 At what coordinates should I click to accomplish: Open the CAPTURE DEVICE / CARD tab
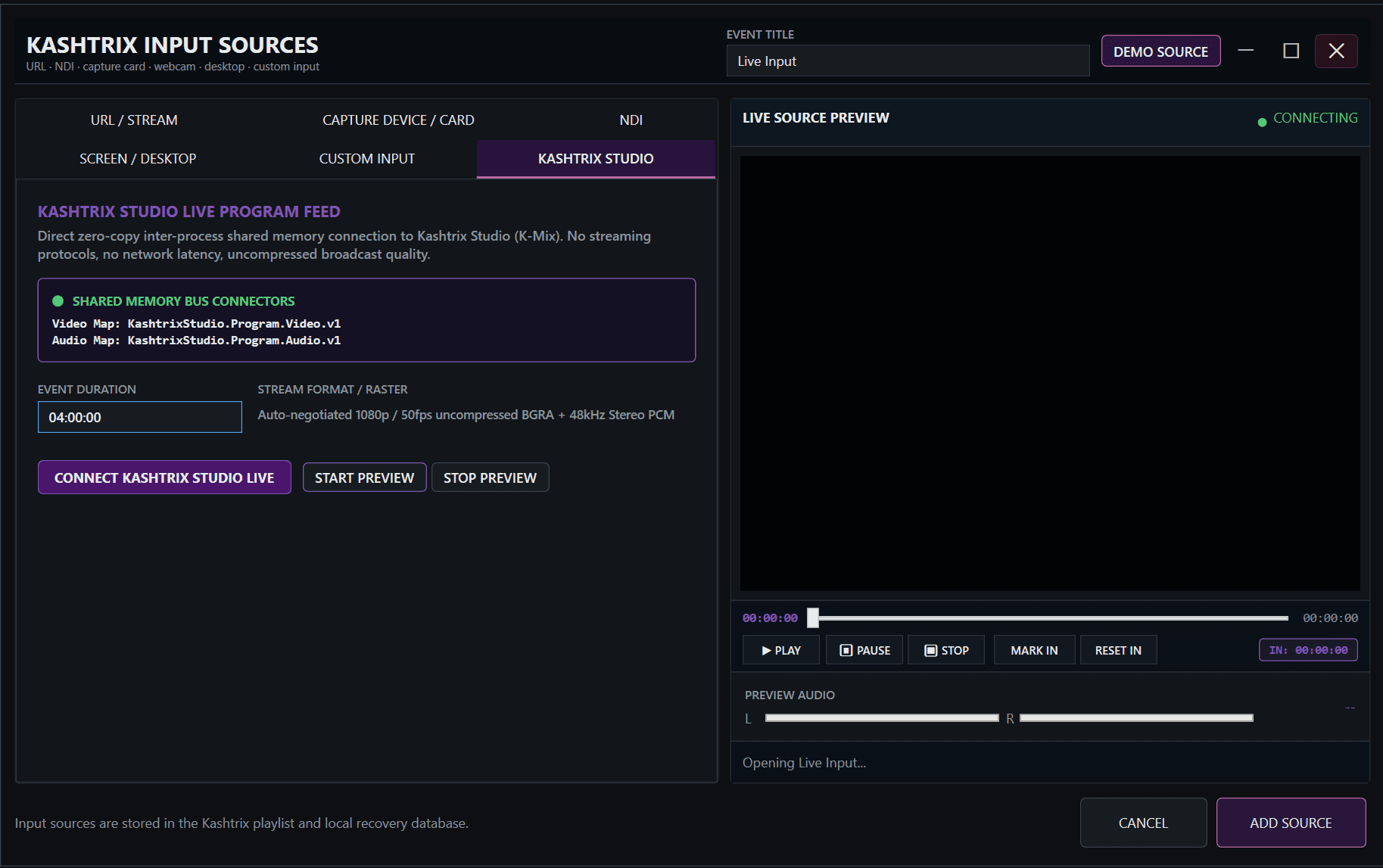[x=398, y=120]
